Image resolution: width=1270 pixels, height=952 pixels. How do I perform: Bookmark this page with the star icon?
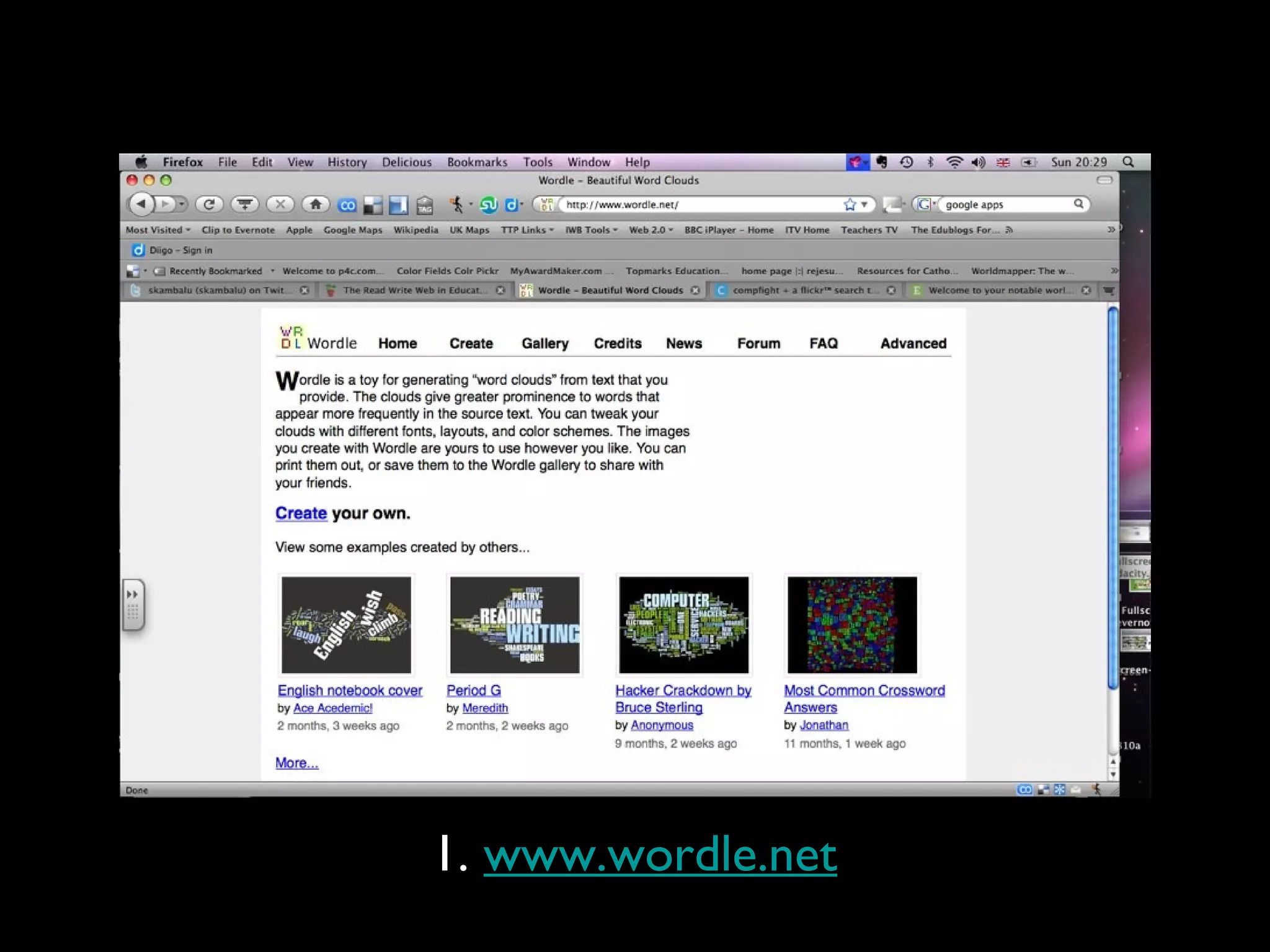pos(850,205)
